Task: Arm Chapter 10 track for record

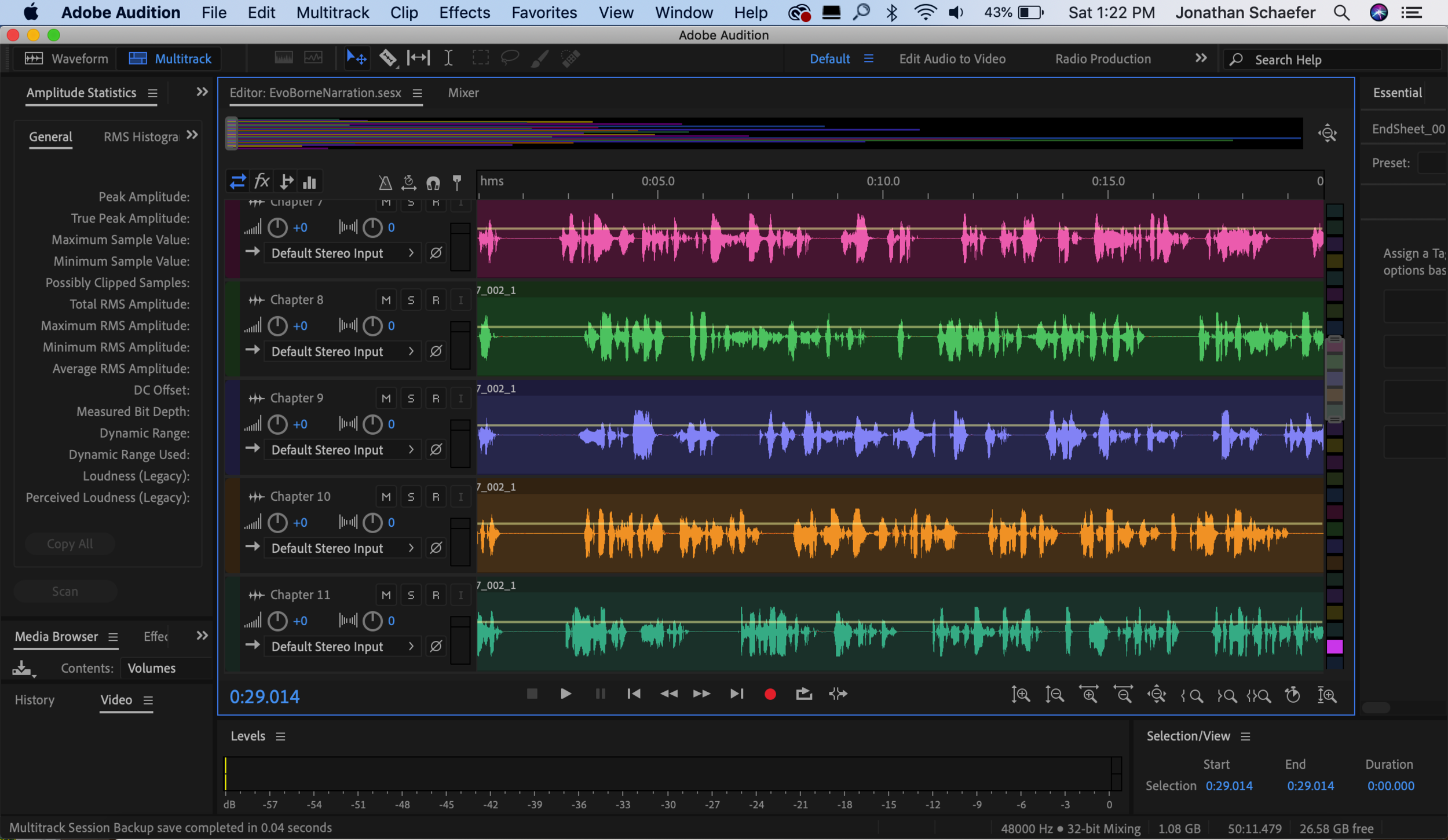Action: pyautogui.click(x=436, y=497)
